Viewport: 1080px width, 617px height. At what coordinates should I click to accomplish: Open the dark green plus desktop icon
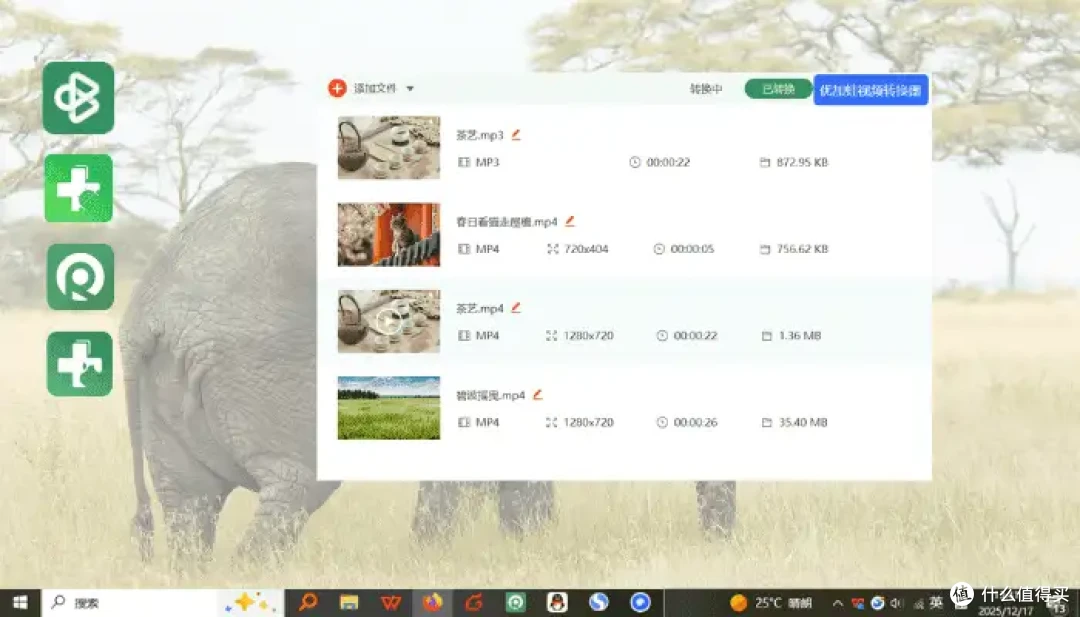pyautogui.click(x=79, y=364)
